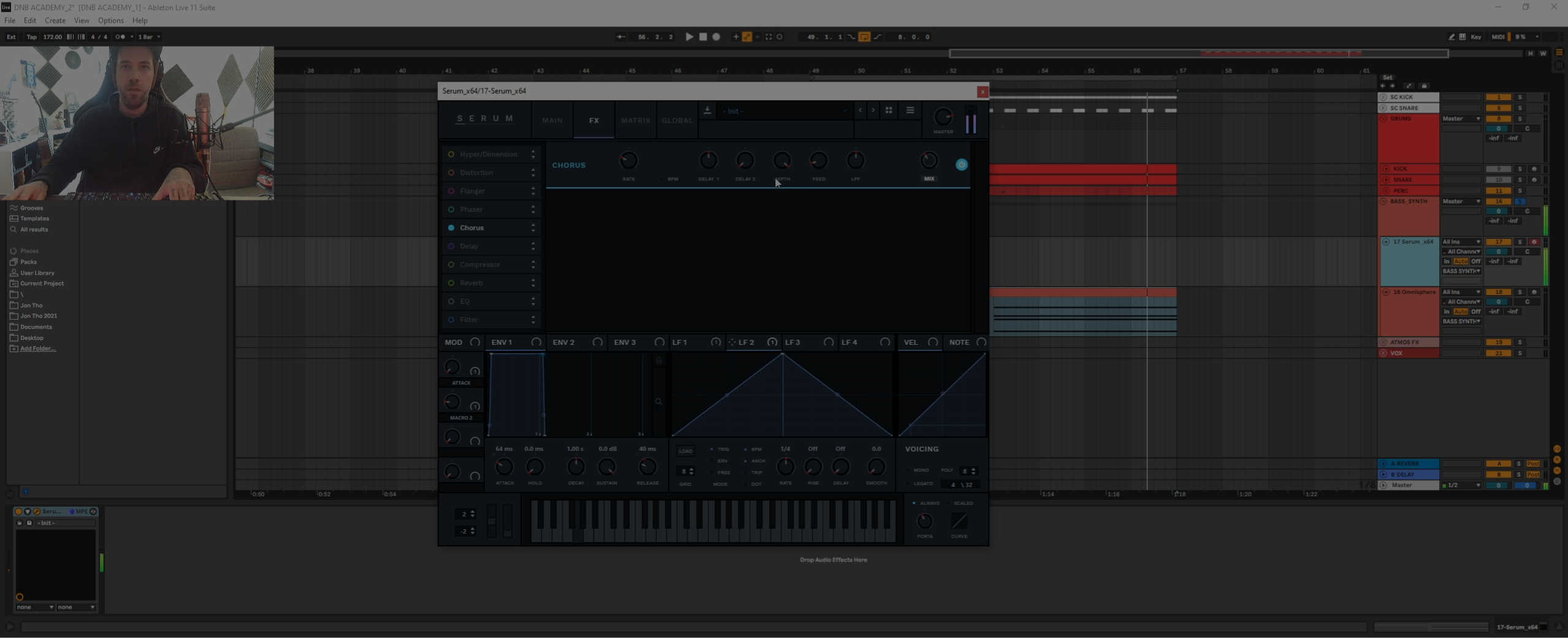
Task: Switch to the Serum GLOBAL tab
Action: [677, 120]
